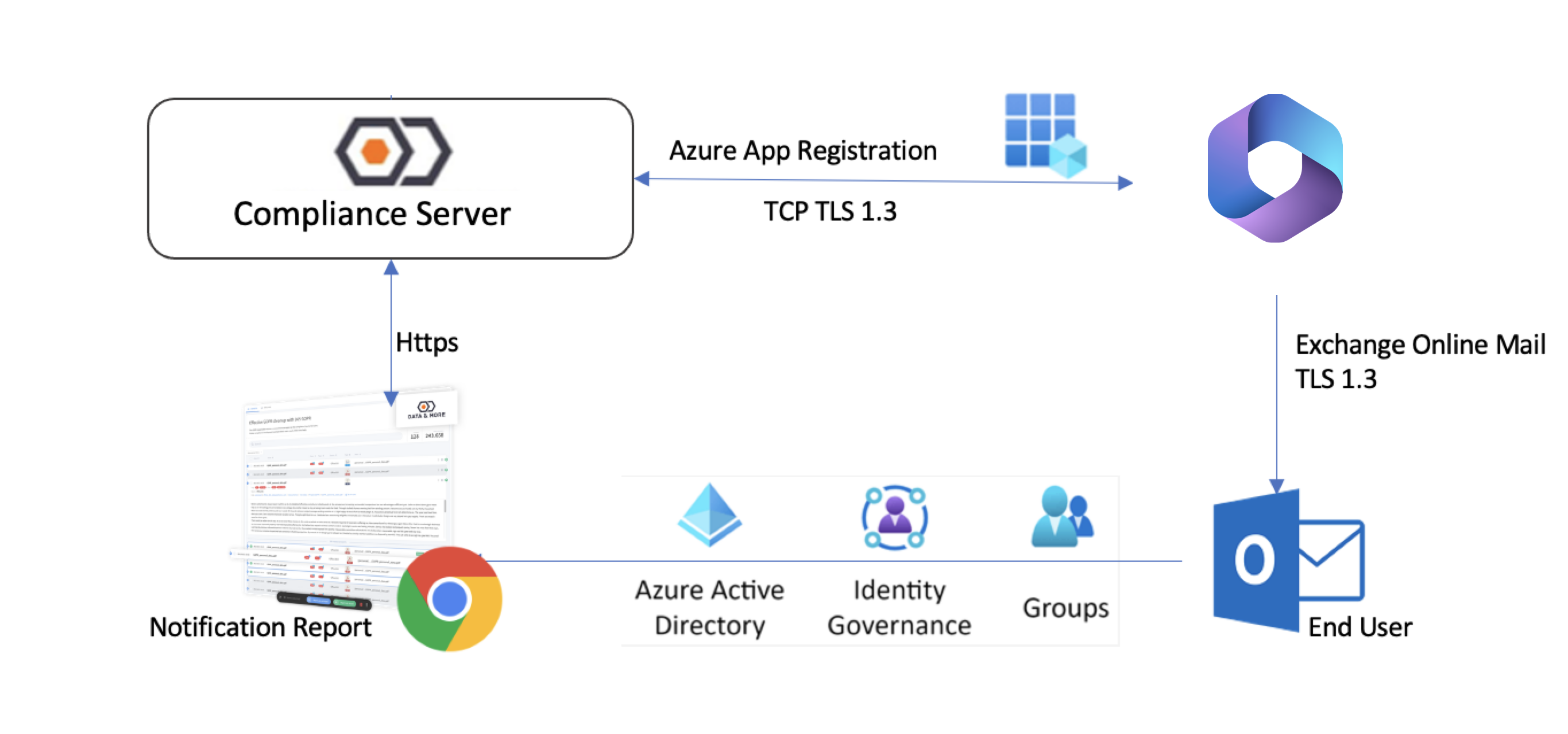
Task: Open the Google Chrome icon
Action: 450,599
